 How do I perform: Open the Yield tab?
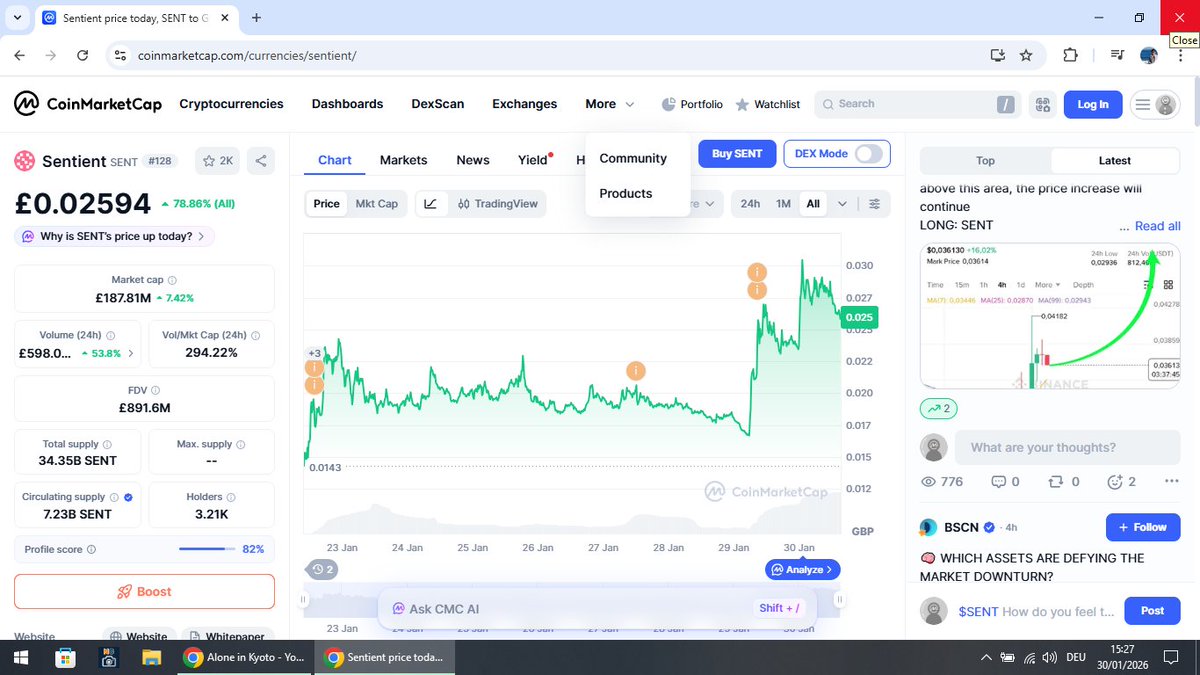pos(533,160)
